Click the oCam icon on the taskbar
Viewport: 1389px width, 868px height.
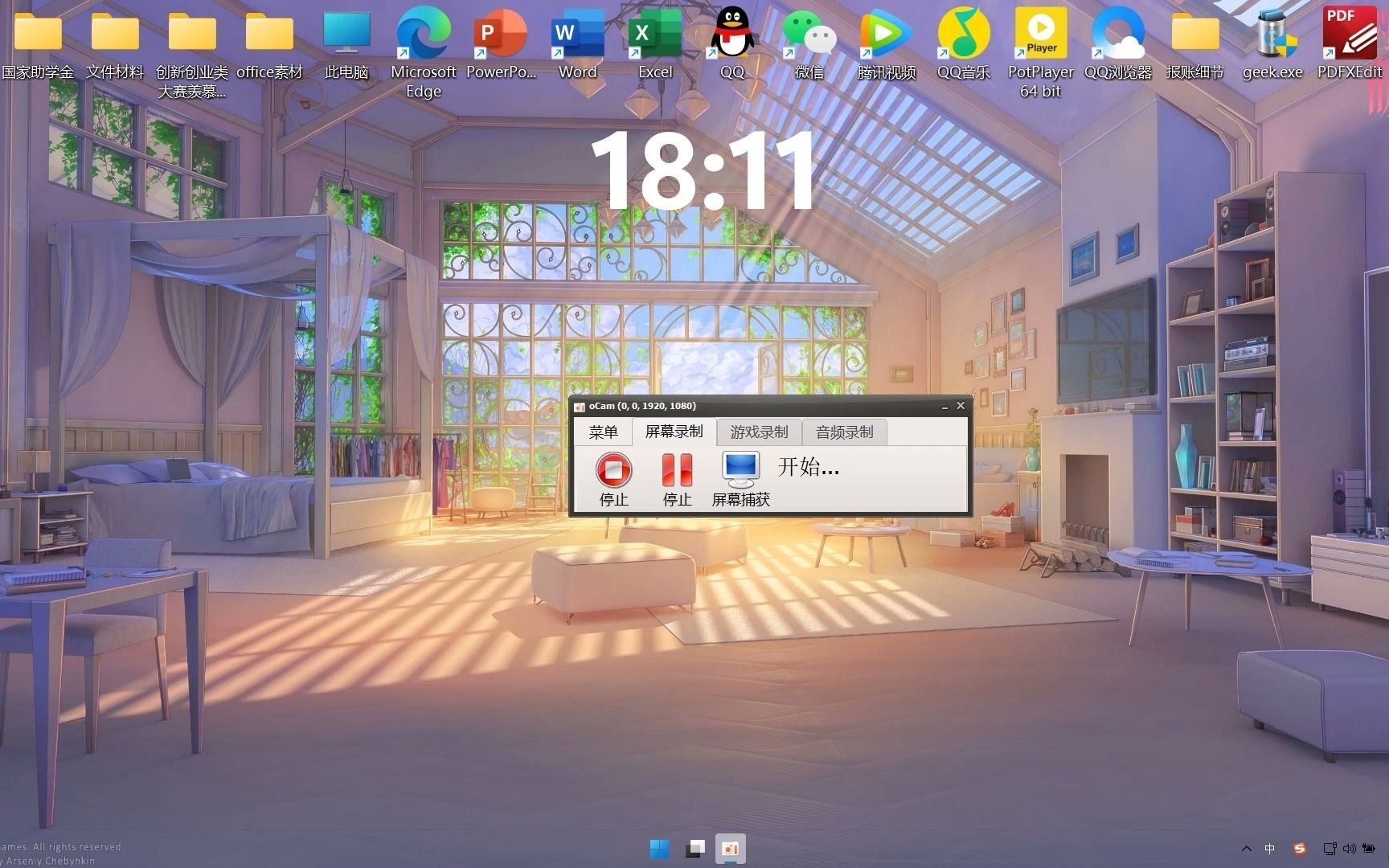point(730,848)
